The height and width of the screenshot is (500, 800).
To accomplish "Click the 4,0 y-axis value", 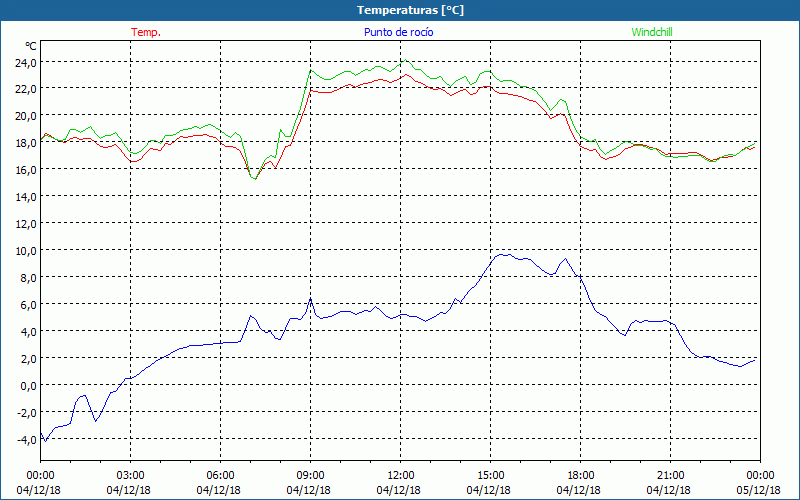I will [x=29, y=332].
